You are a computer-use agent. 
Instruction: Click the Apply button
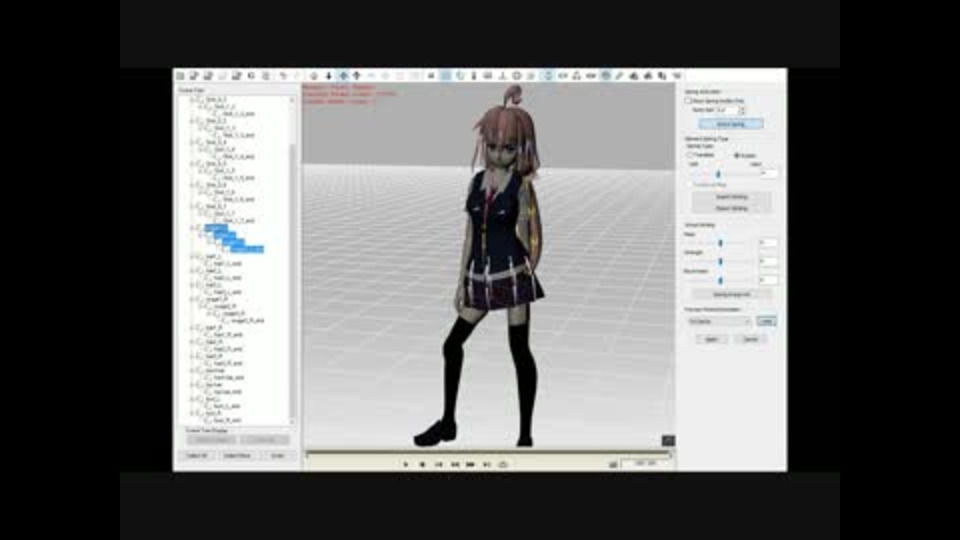[711, 339]
